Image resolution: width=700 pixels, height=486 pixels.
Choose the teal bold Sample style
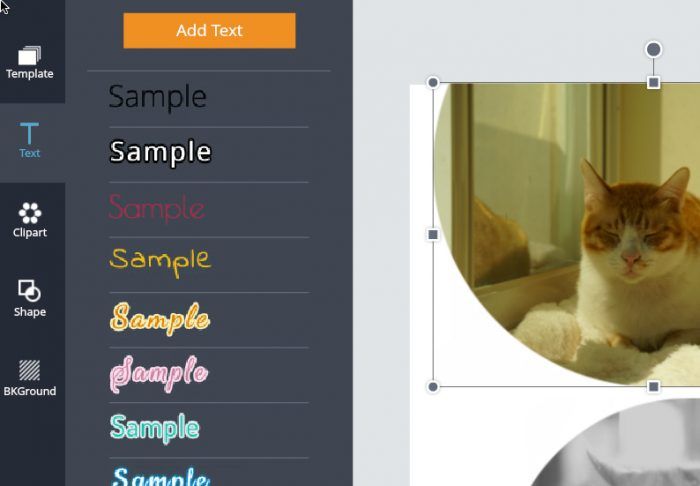154,428
